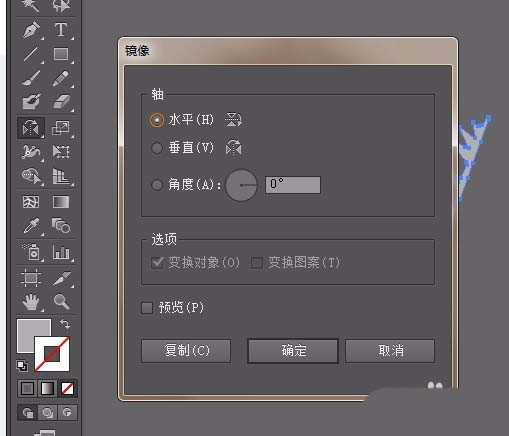Click the angle 0° input field
The width and height of the screenshot is (509, 436).
pyautogui.click(x=293, y=185)
